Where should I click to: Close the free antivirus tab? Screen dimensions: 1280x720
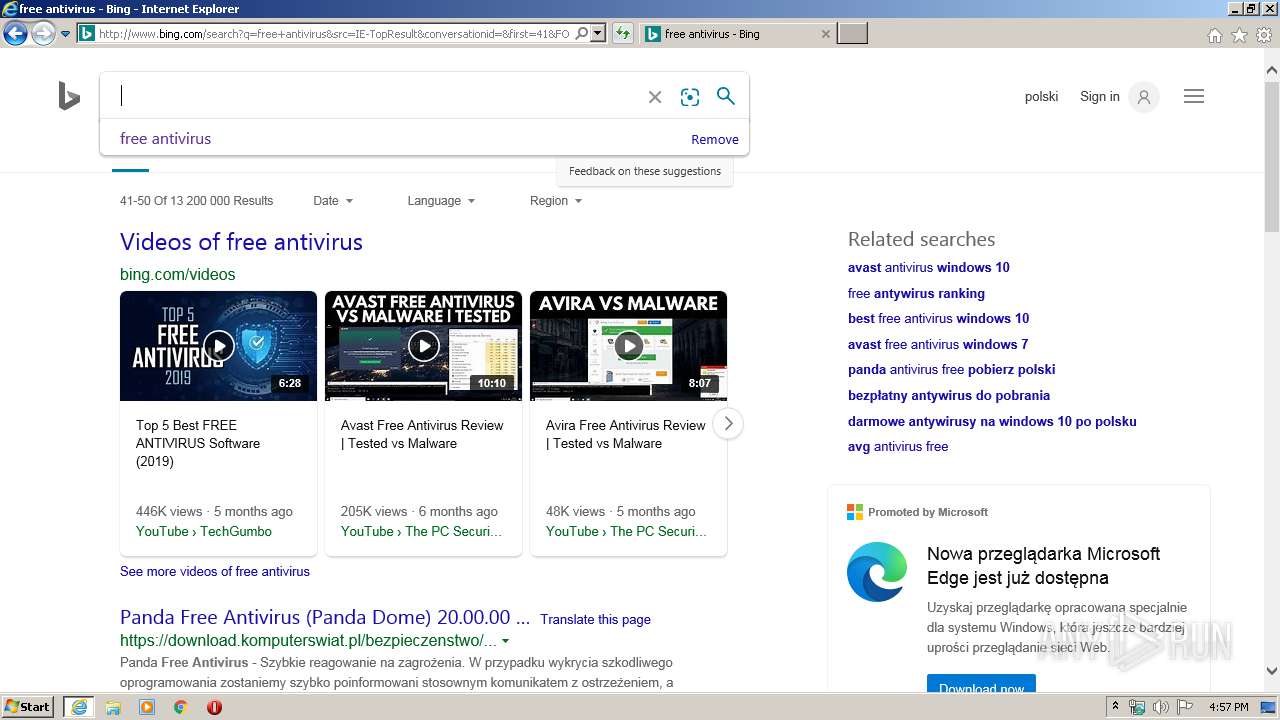[825, 34]
